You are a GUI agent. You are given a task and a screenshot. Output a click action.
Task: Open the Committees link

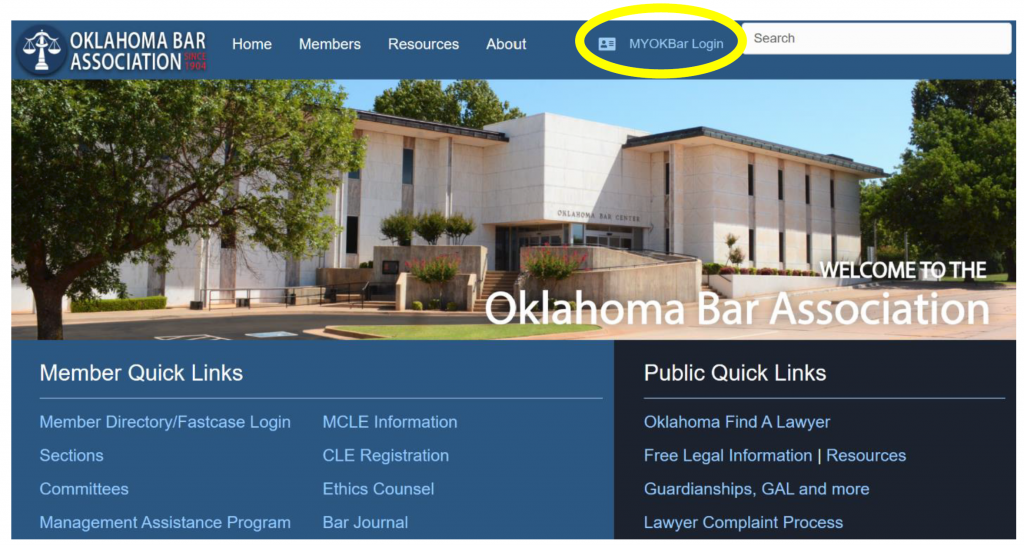(x=84, y=489)
